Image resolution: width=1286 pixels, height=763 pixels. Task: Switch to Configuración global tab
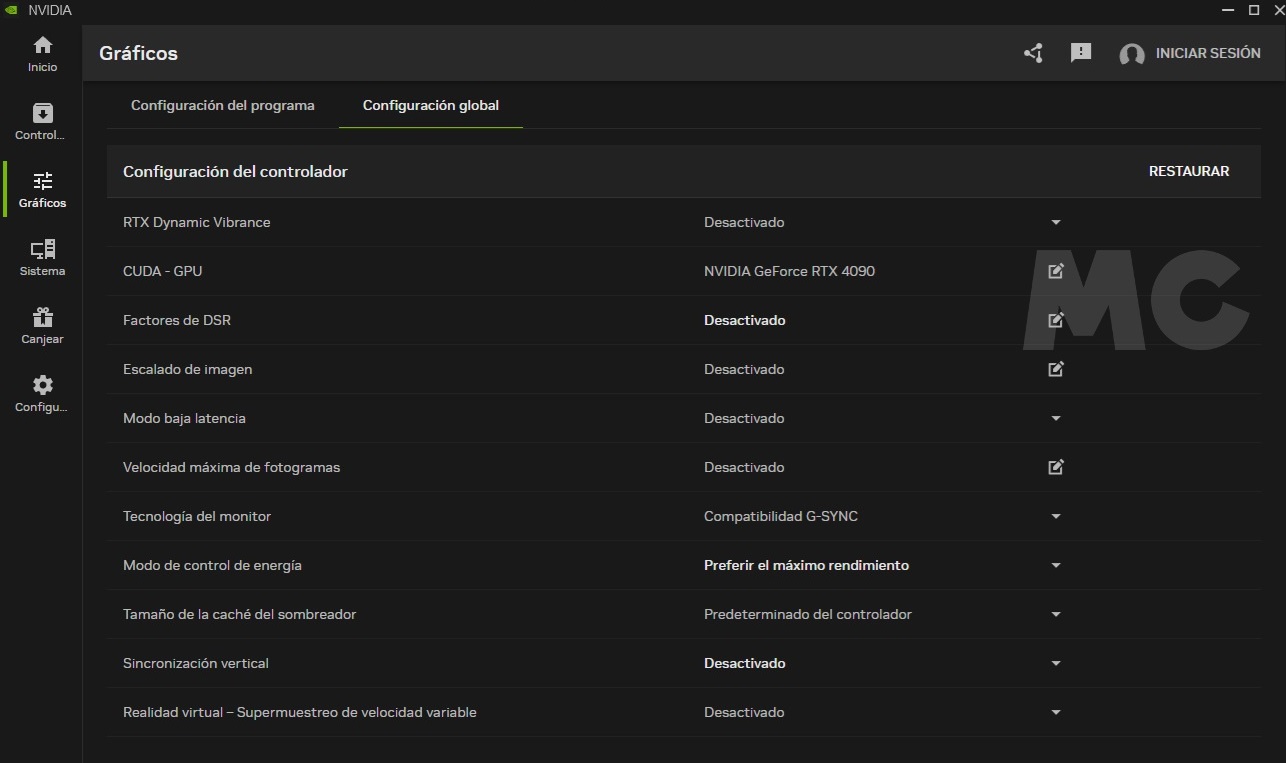[x=431, y=105]
